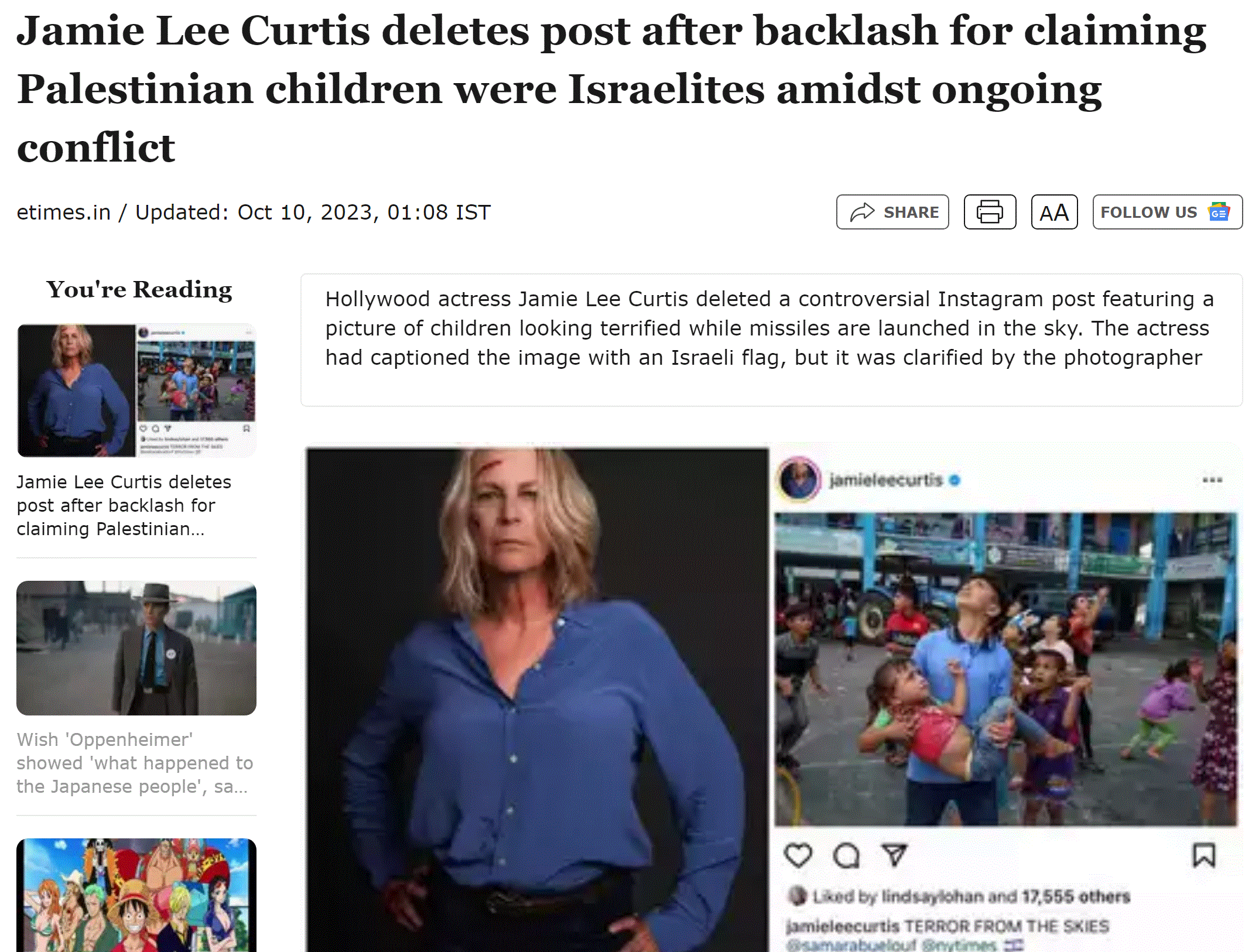Click 'Jamie Lee Curtis deletes post' sidebar link
1252x952 pixels.
point(124,505)
